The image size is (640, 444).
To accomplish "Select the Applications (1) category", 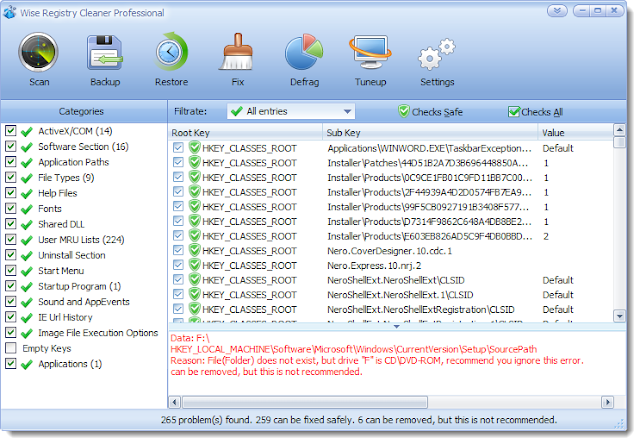I will click(x=70, y=364).
